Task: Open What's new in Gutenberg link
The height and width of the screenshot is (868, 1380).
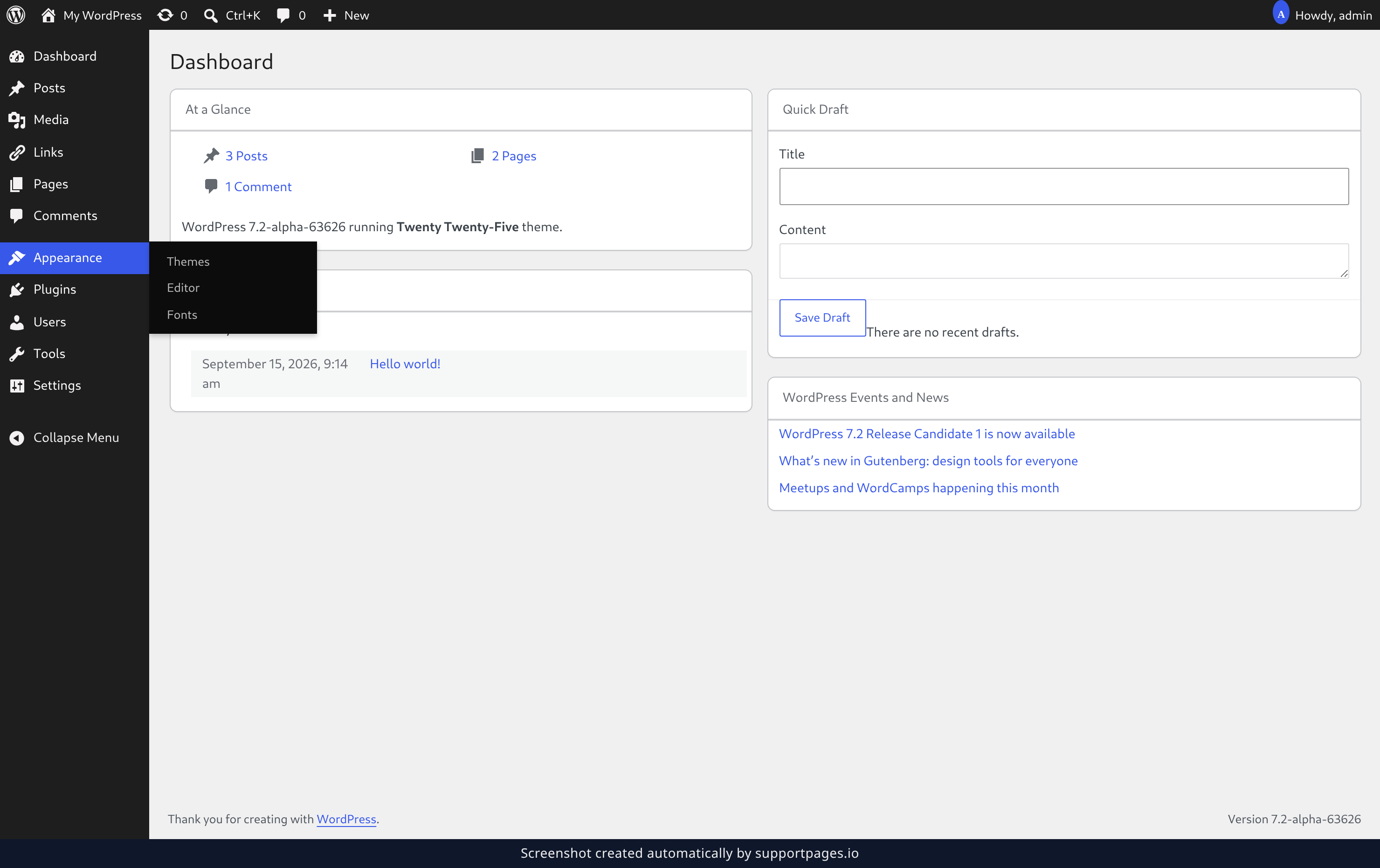Action: coord(928,461)
